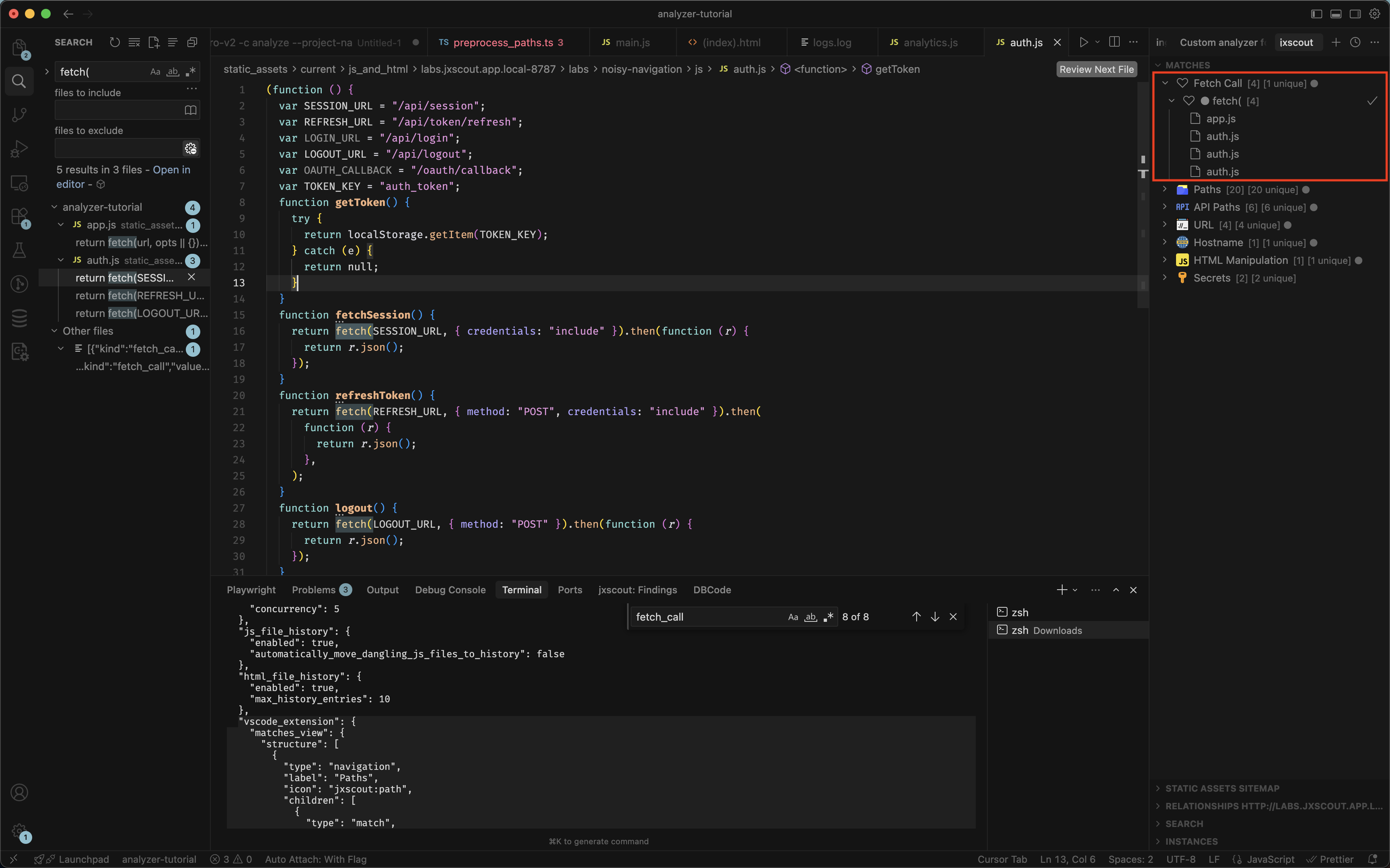
Task: Toggle exclude settings and ignore files
Action: 191,149
